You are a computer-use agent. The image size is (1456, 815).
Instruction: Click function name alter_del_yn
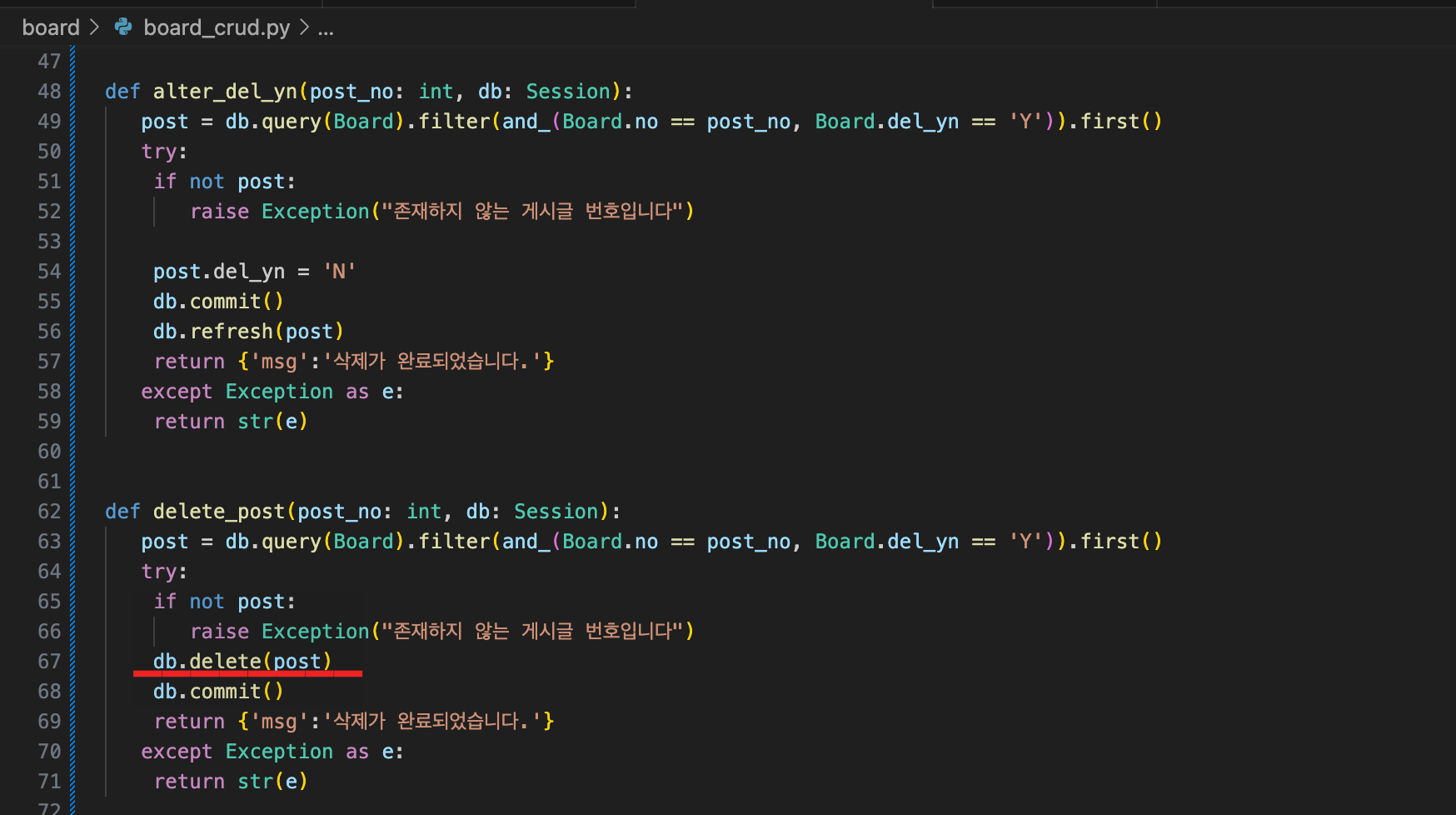click(225, 92)
